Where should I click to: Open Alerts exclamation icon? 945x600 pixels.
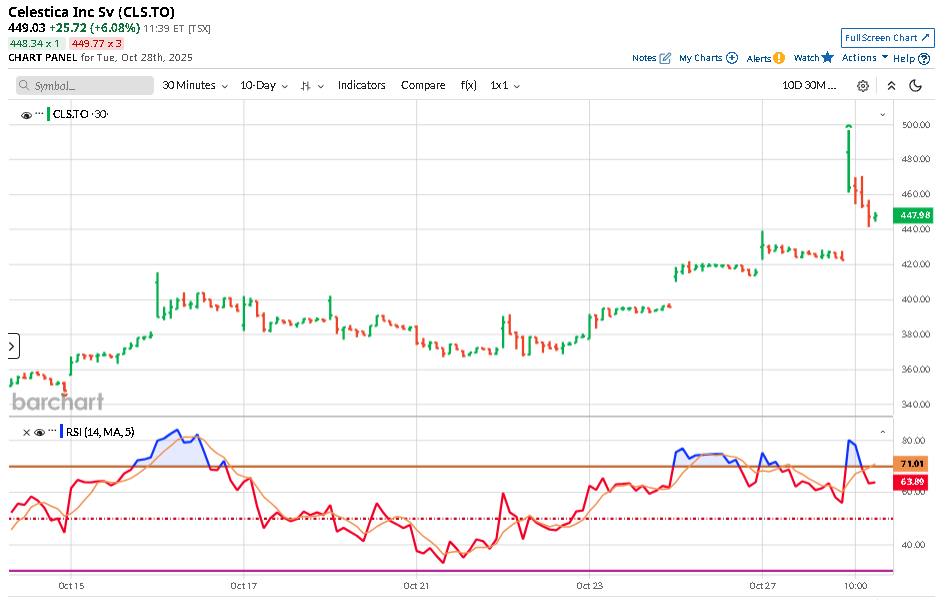click(779, 58)
